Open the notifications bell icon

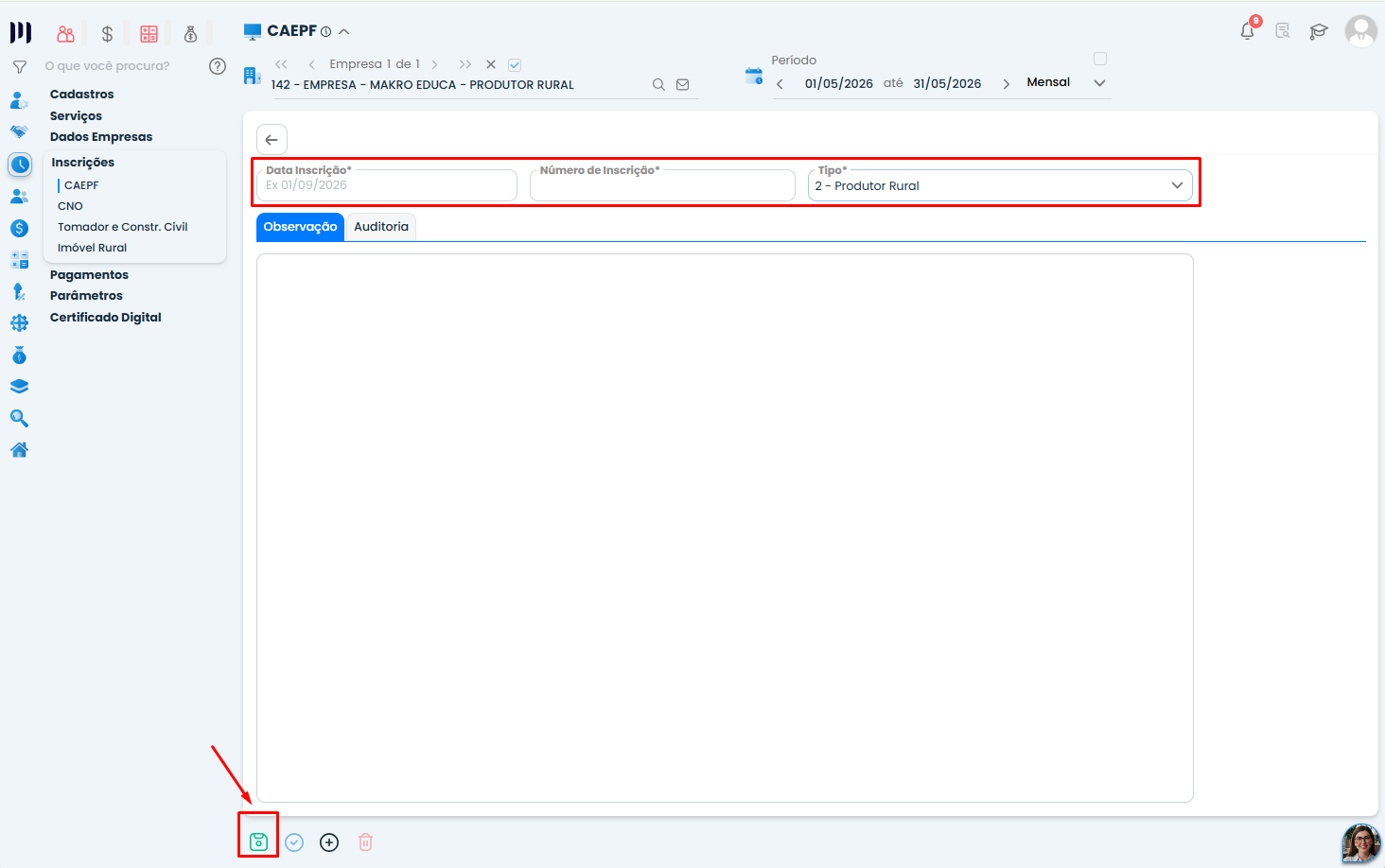pyautogui.click(x=1248, y=31)
